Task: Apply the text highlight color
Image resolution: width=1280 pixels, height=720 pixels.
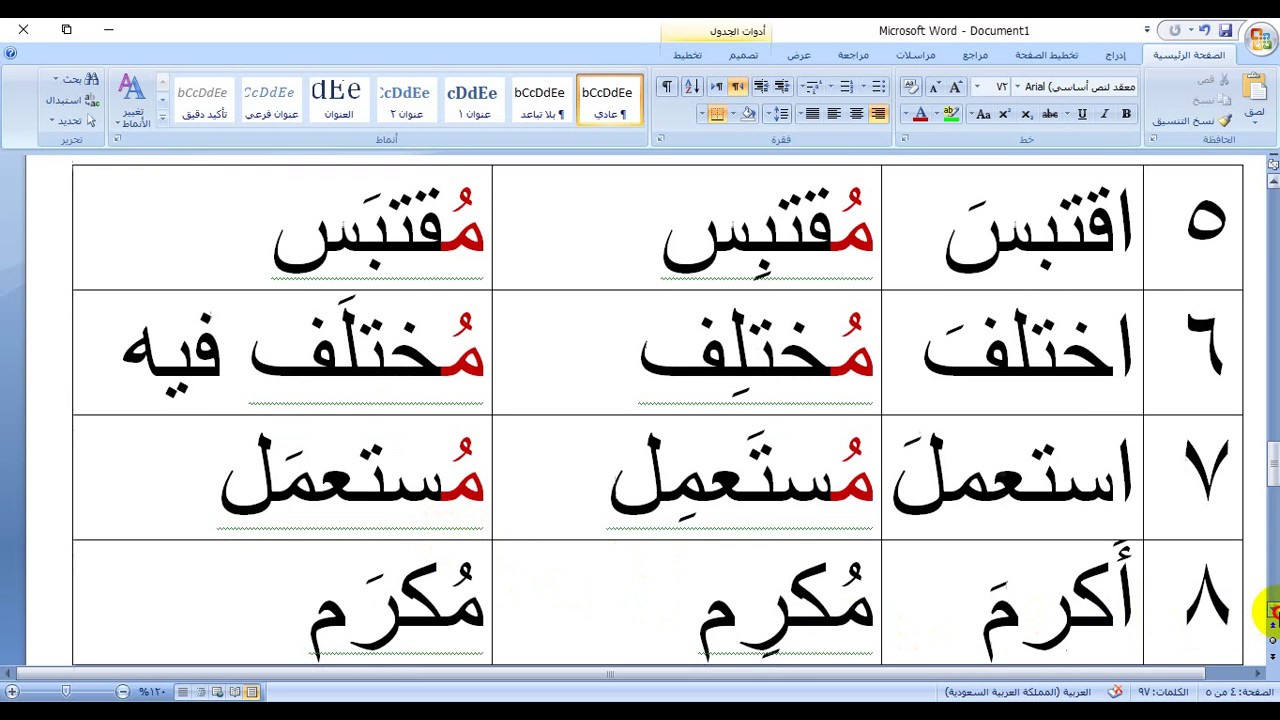Action: (952, 114)
